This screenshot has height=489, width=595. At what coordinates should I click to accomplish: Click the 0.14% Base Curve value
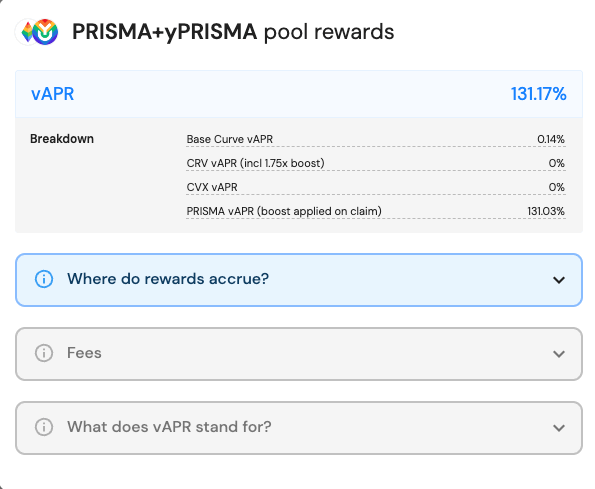(551, 139)
